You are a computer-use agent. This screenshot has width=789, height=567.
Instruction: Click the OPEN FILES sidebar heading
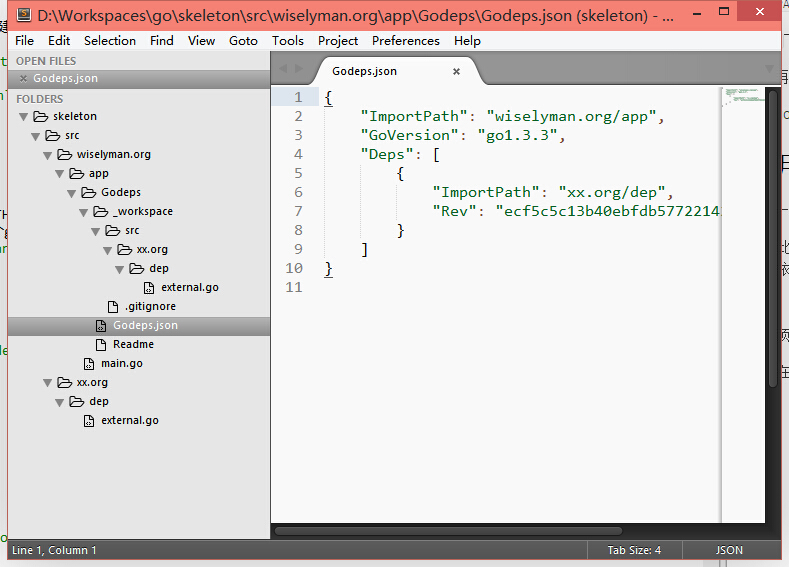(x=46, y=61)
